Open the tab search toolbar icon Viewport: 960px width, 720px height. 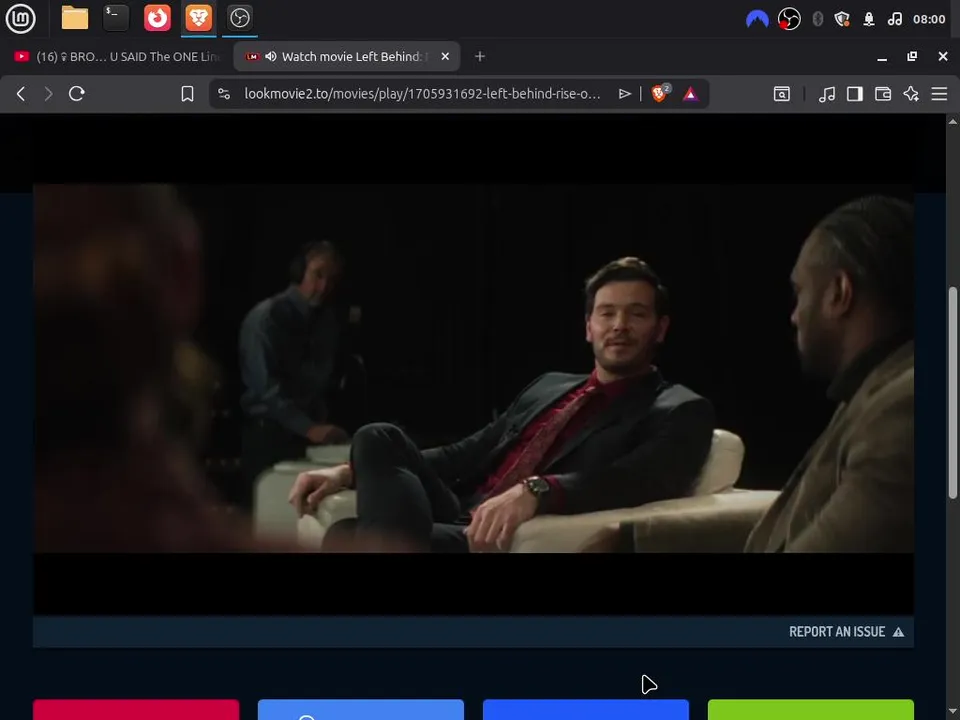(x=782, y=94)
